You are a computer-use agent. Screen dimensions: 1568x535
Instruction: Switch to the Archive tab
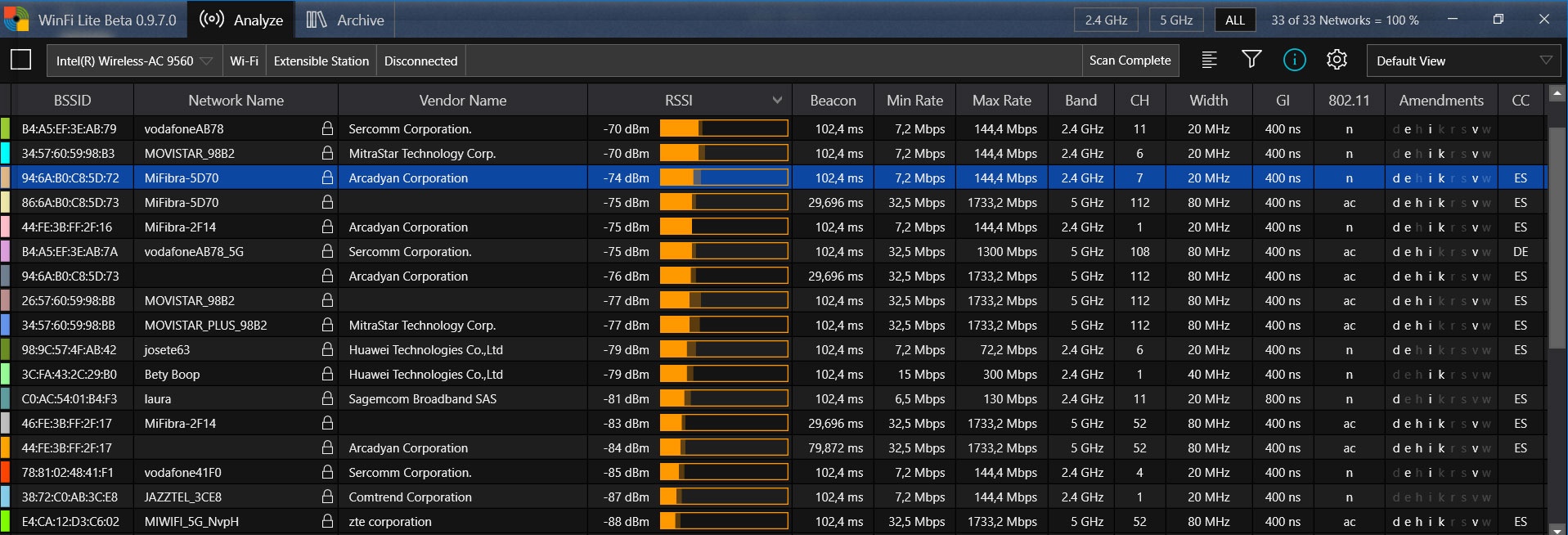(345, 20)
